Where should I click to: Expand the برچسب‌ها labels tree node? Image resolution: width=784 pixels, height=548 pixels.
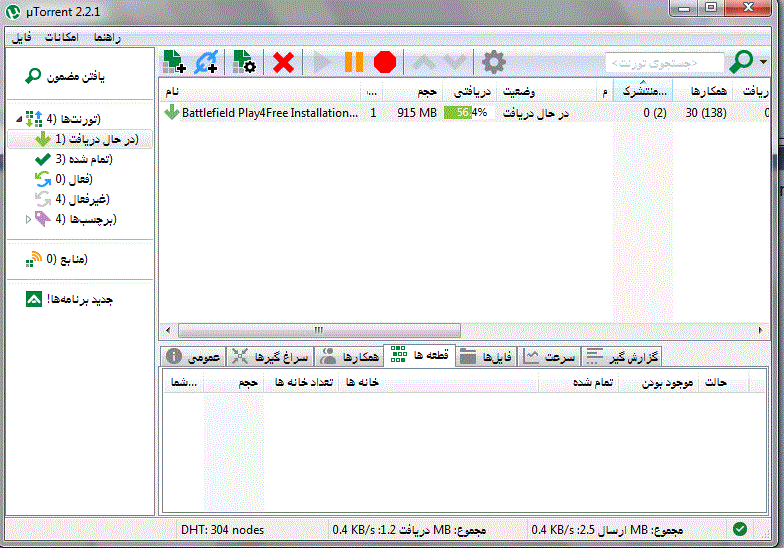click(27, 219)
